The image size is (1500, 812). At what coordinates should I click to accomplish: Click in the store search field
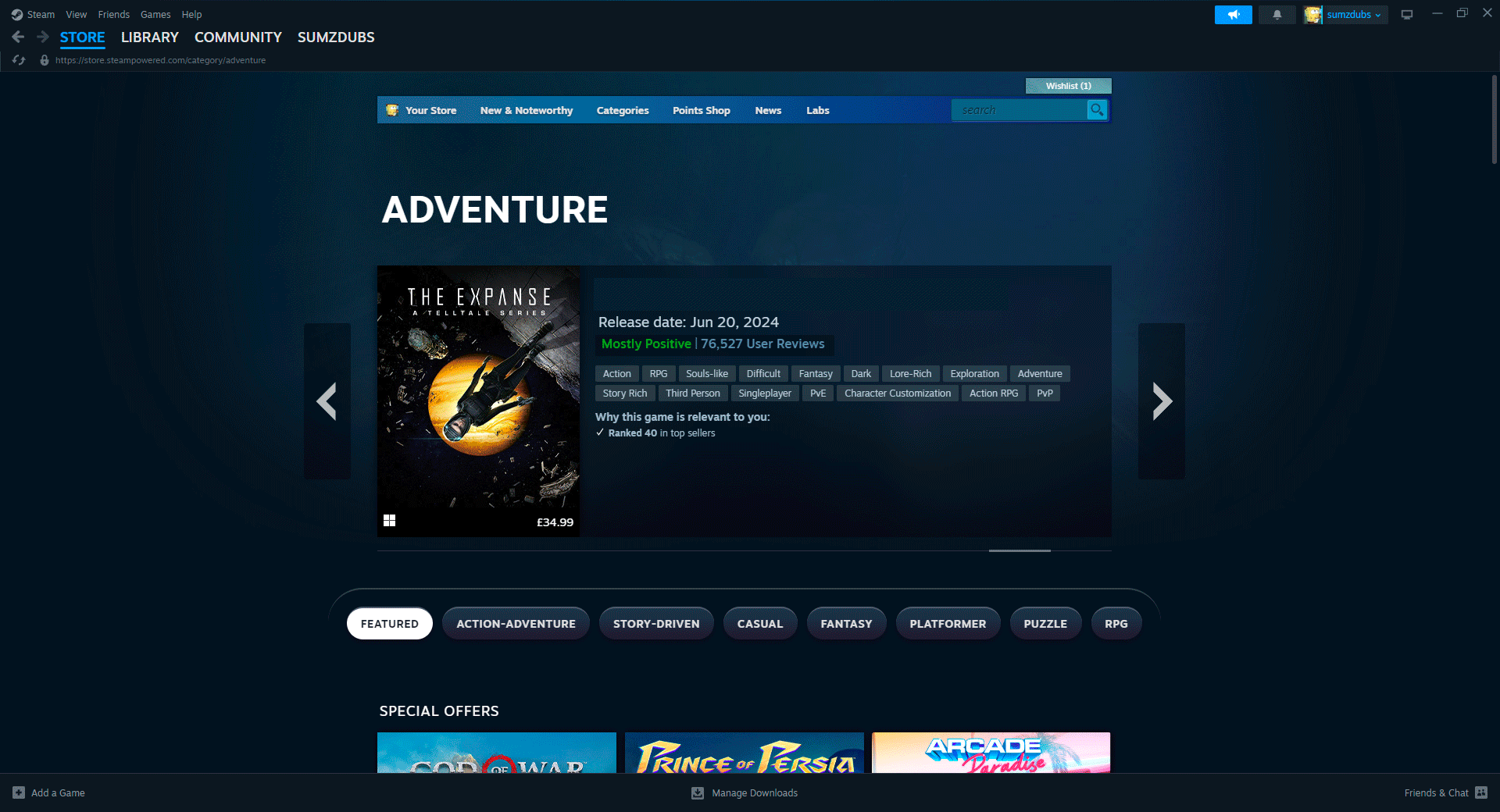pyautogui.click(x=1019, y=110)
